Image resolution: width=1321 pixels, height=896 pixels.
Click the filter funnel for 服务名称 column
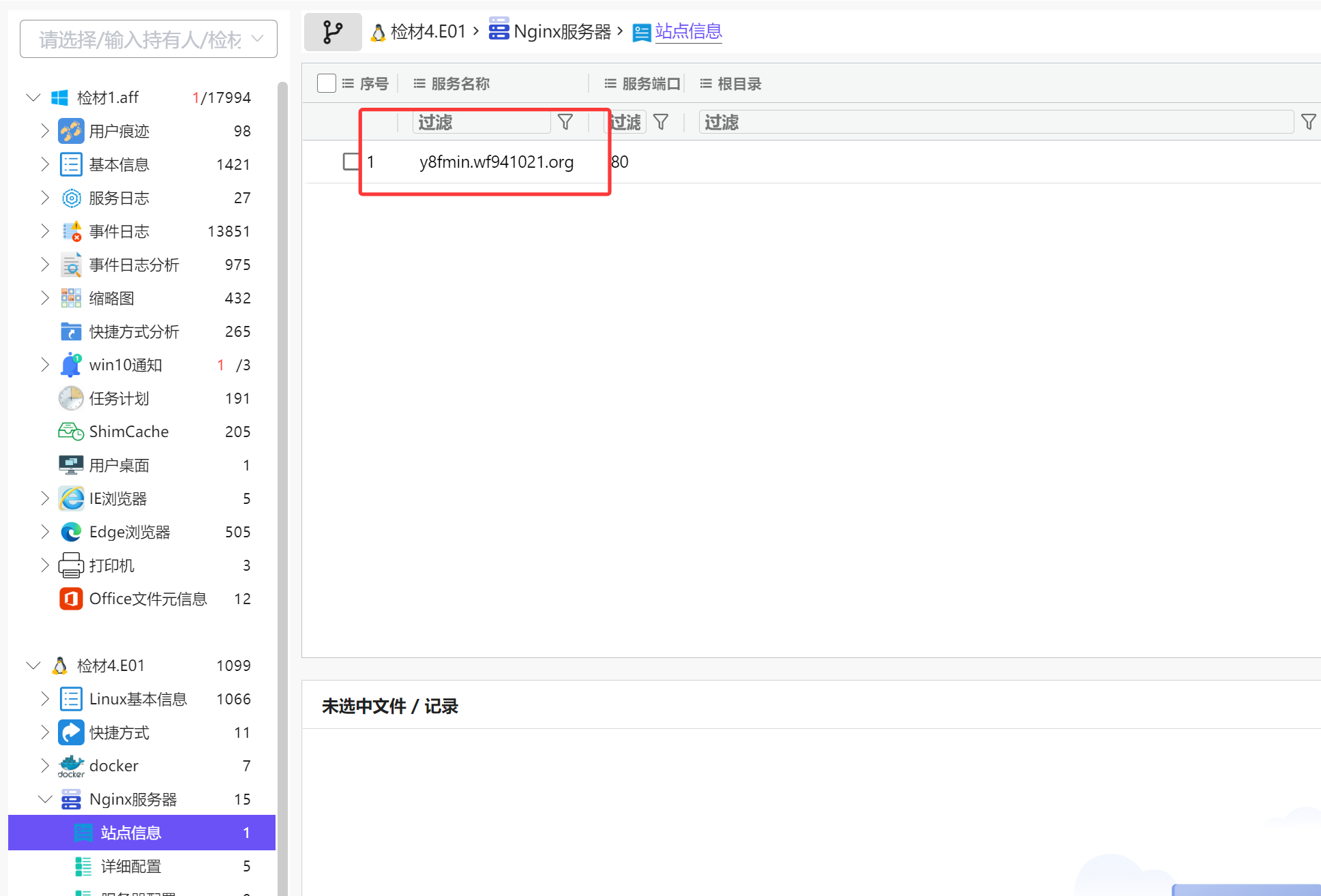(565, 122)
